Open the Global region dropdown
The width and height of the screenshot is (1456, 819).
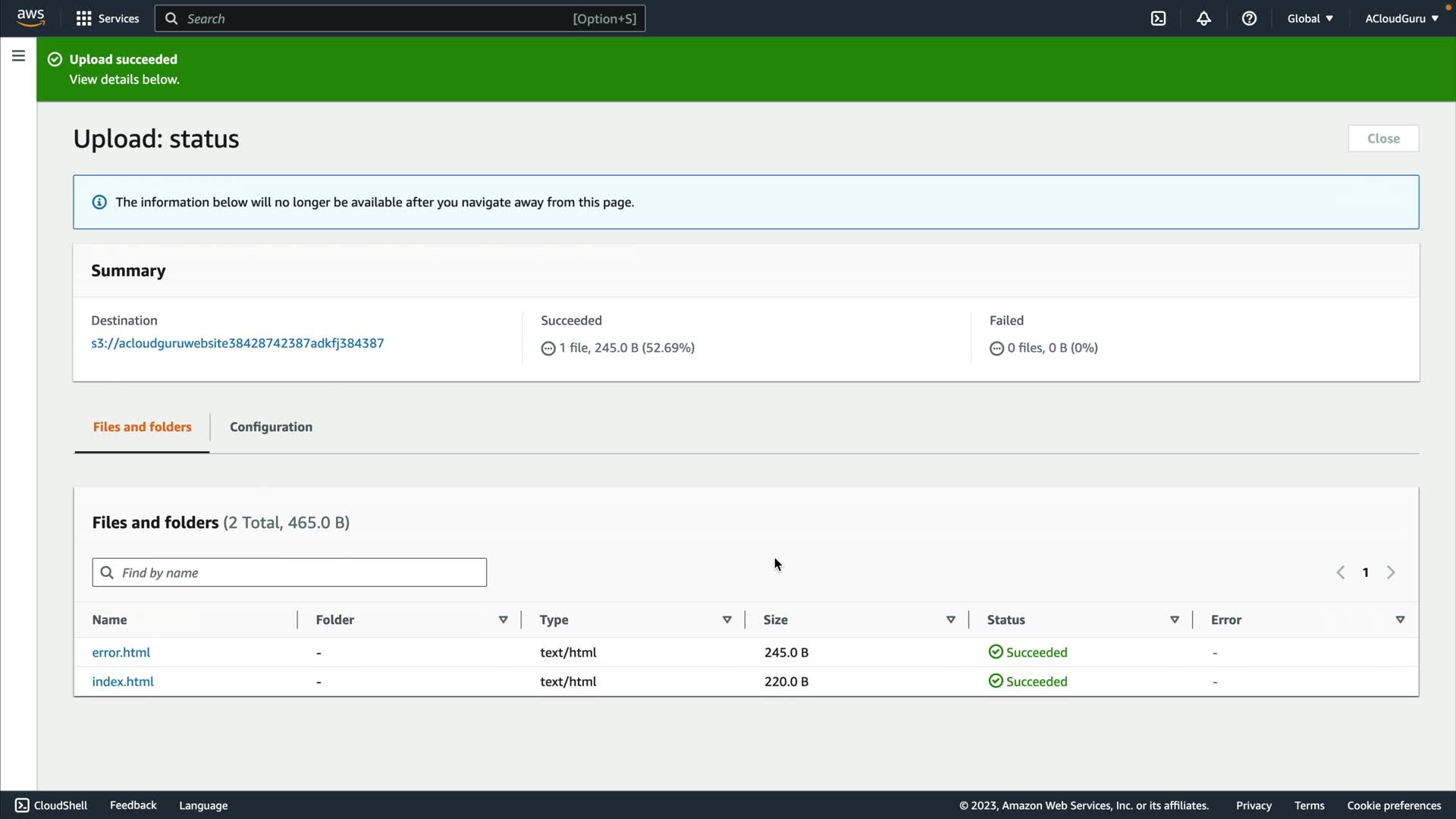pyautogui.click(x=1310, y=18)
